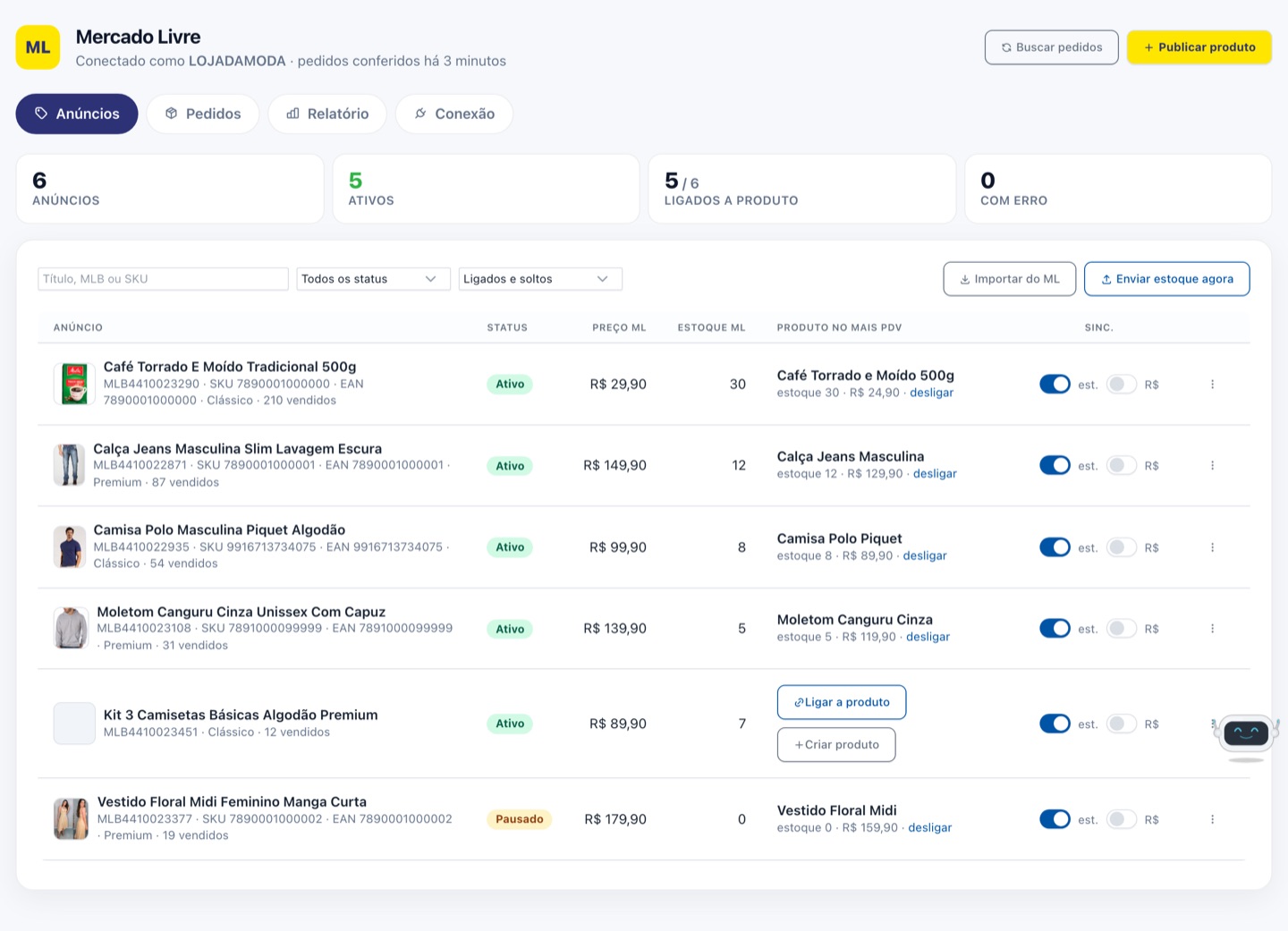Click Importar do ML button
The height and width of the screenshot is (931, 1288).
click(x=1010, y=279)
